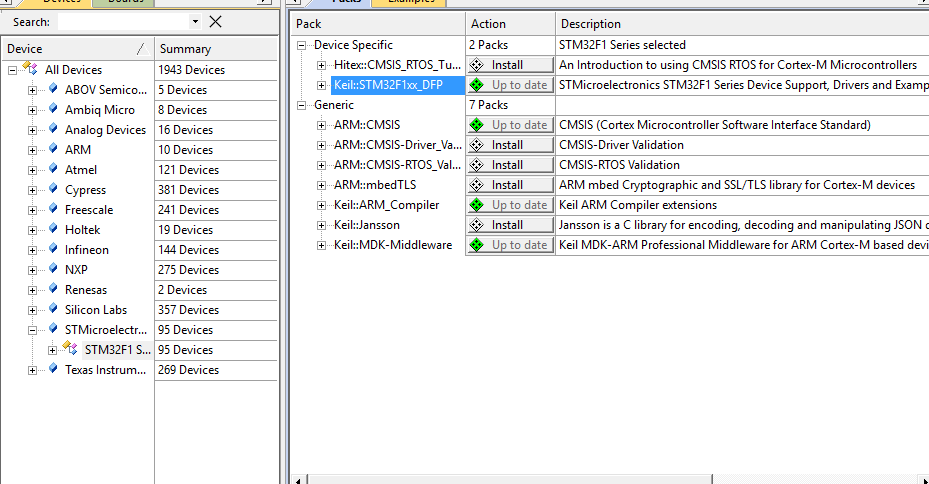929x484 pixels.
Task: Click the Freescale vendor diamond icon
Action: coord(53,209)
